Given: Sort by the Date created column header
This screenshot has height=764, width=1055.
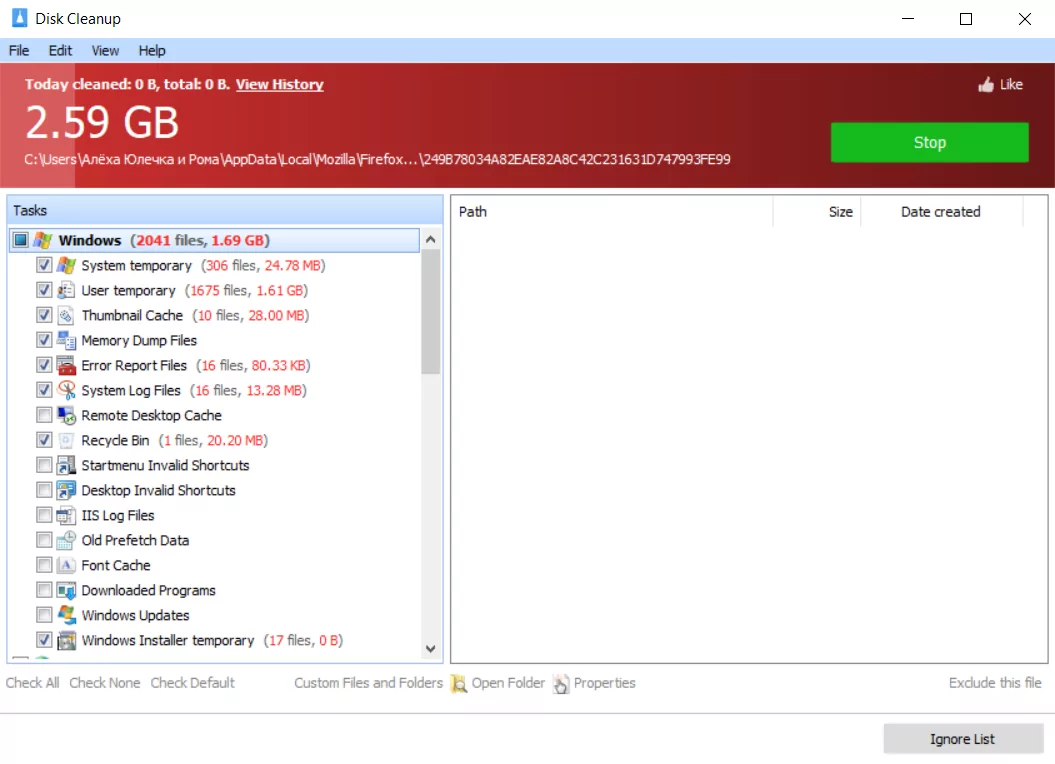Looking at the screenshot, I should [x=941, y=211].
